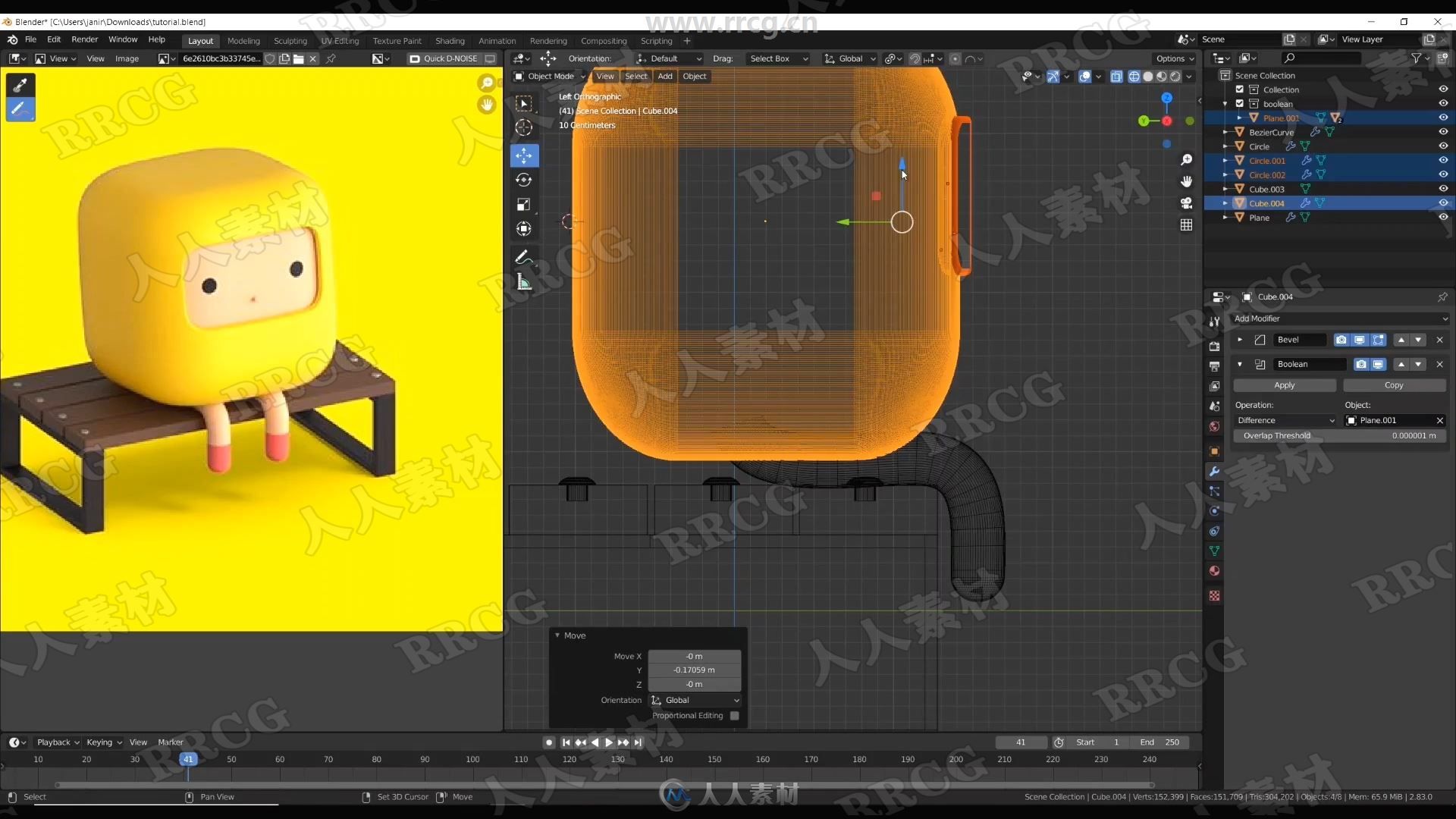Open the Modeling workspace tab

(243, 40)
